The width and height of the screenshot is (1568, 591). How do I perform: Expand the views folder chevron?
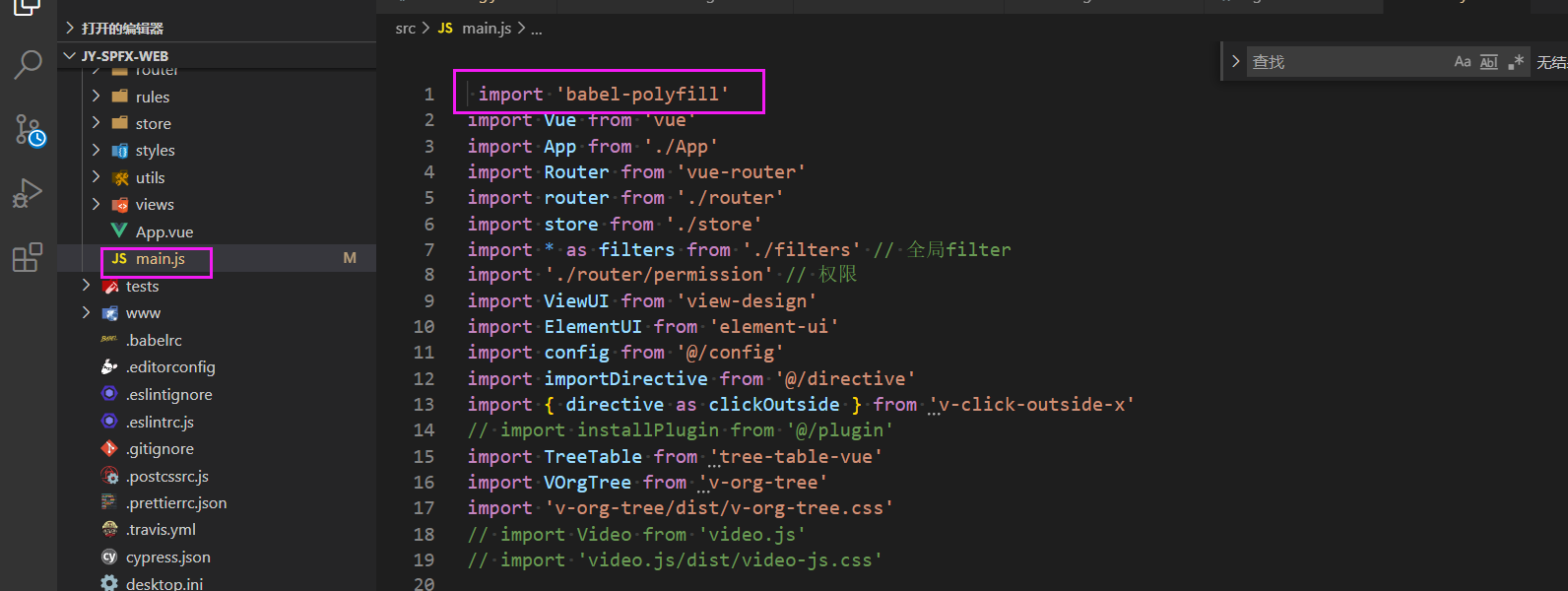(x=96, y=205)
